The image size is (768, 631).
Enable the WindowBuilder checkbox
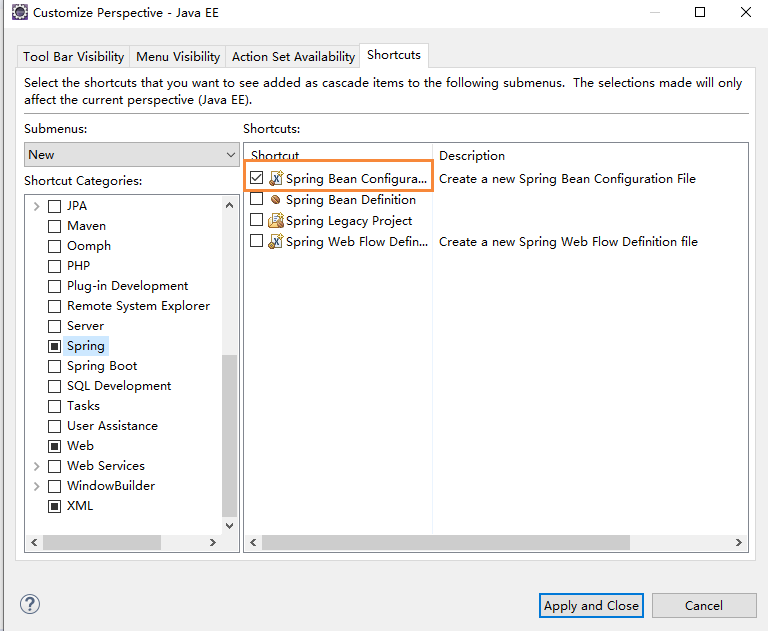[x=54, y=486]
